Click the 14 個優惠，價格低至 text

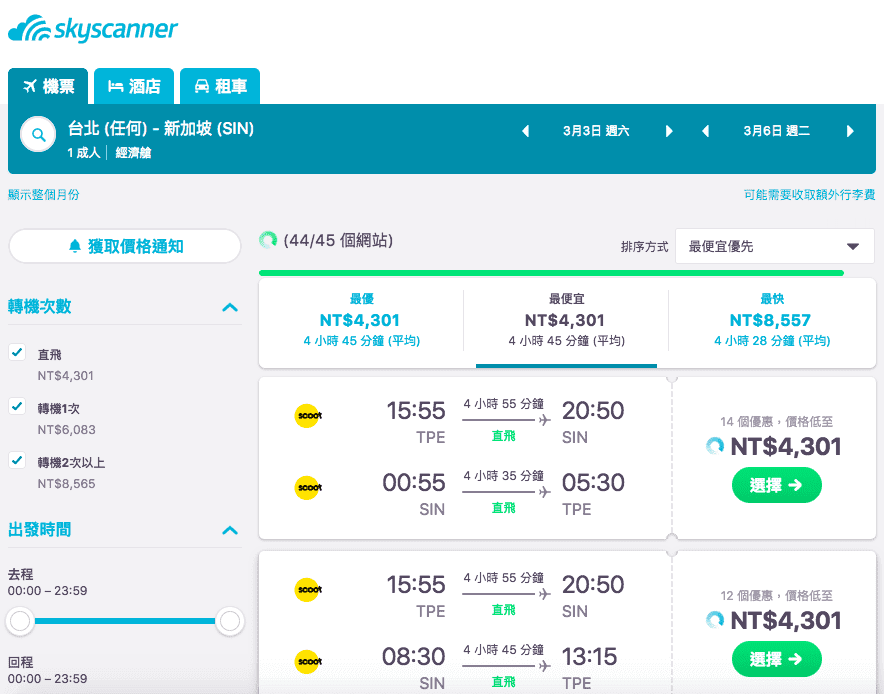(x=776, y=422)
